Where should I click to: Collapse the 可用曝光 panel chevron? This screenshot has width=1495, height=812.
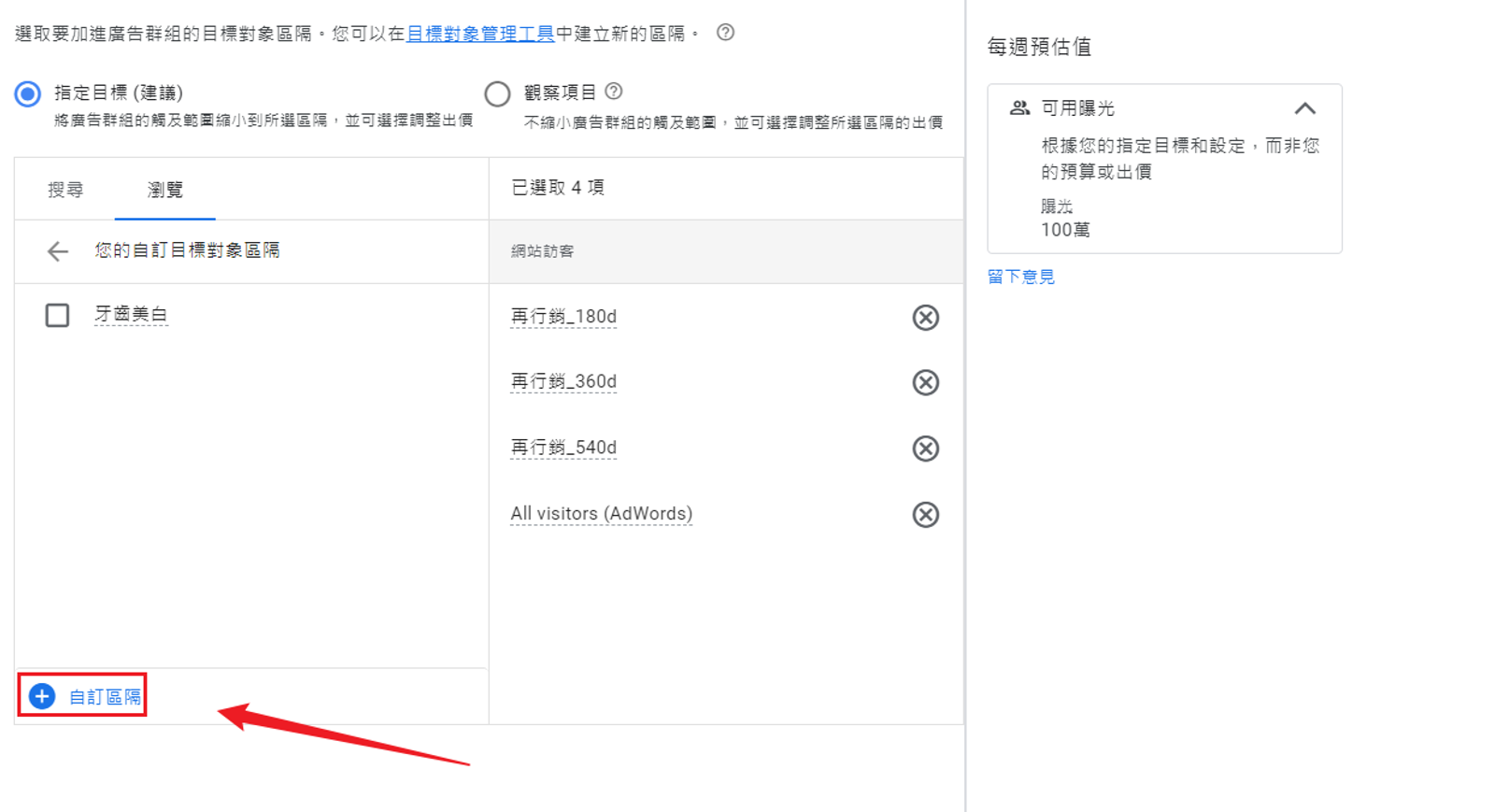(x=1305, y=108)
